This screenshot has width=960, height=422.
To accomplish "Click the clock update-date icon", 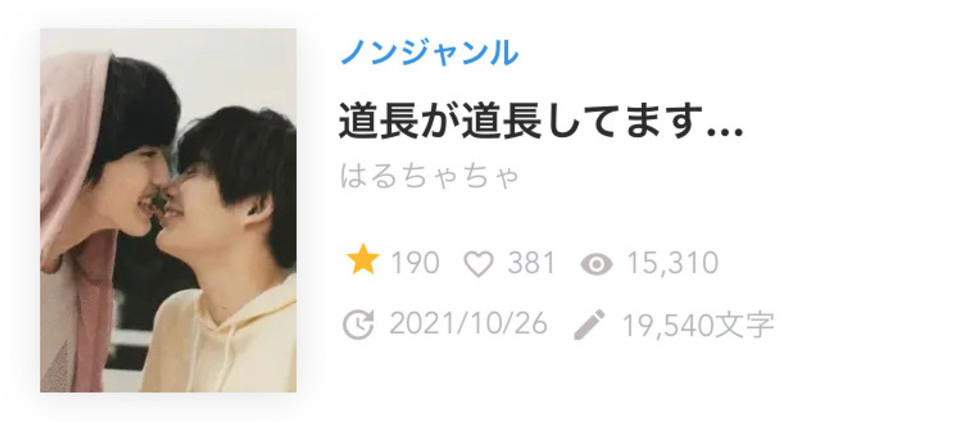I will pyautogui.click(x=358, y=325).
